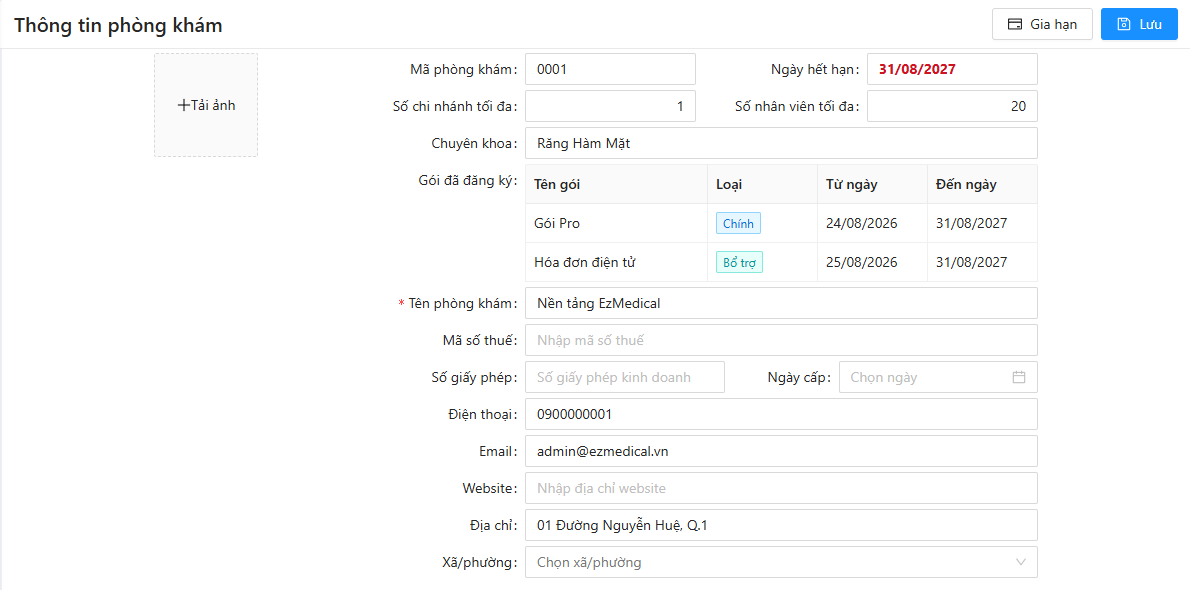Click the start date "24/08/2026"

tap(861, 223)
